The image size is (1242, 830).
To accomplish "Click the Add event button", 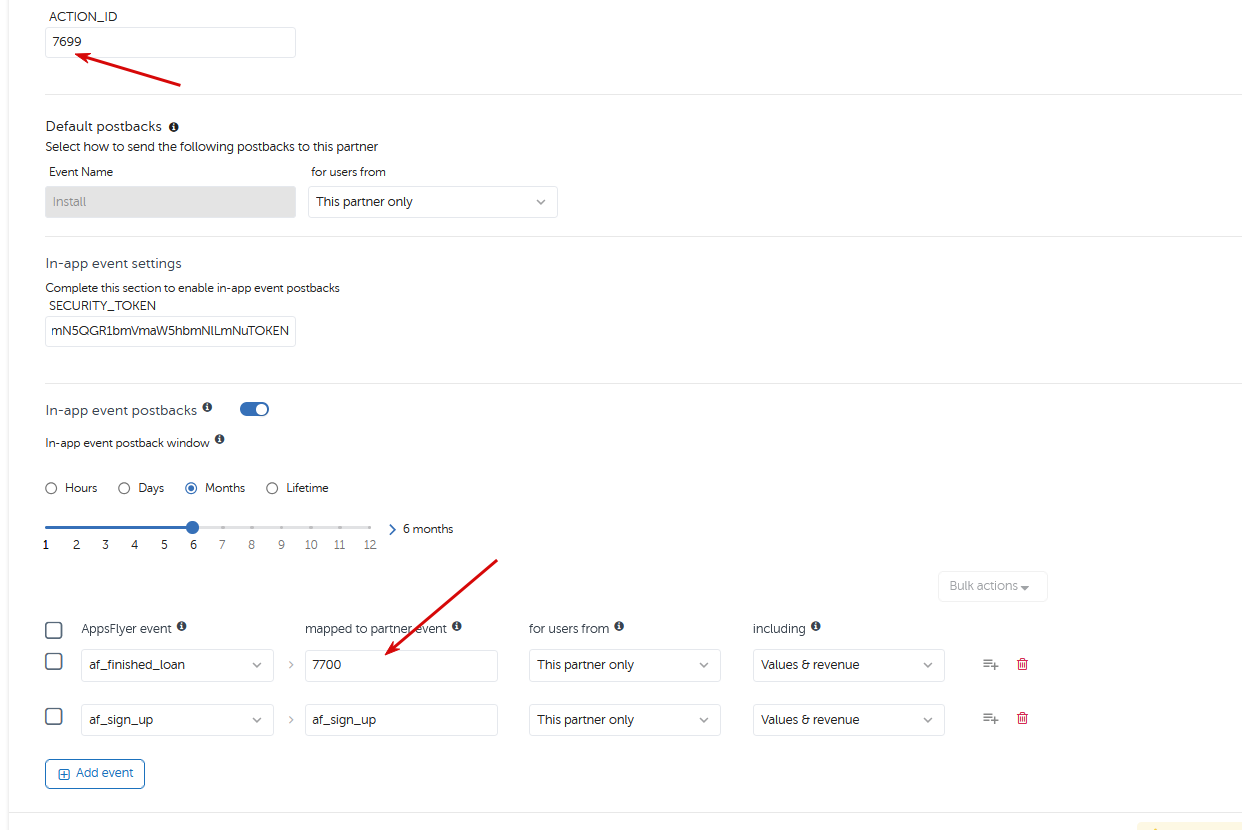I will pyautogui.click(x=95, y=774).
